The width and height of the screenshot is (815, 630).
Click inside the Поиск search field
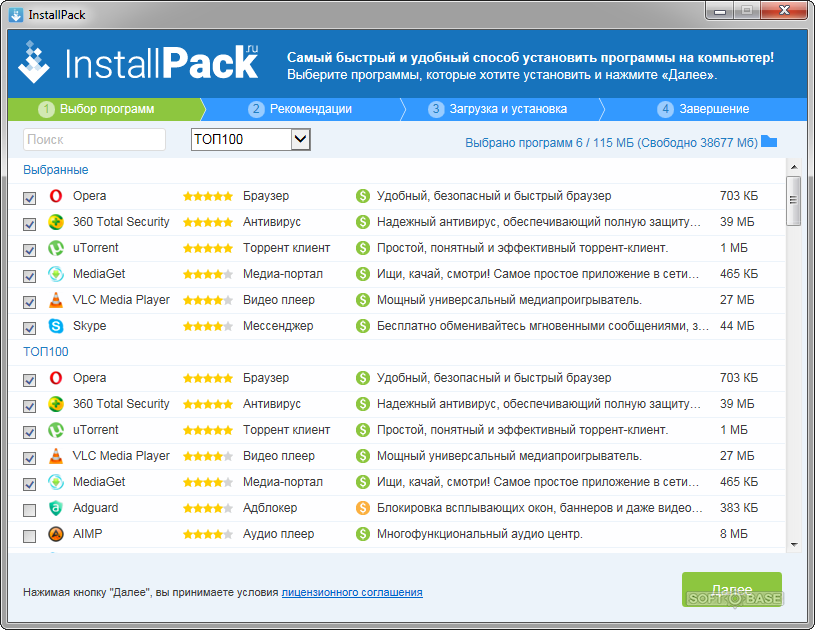(x=95, y=139)
